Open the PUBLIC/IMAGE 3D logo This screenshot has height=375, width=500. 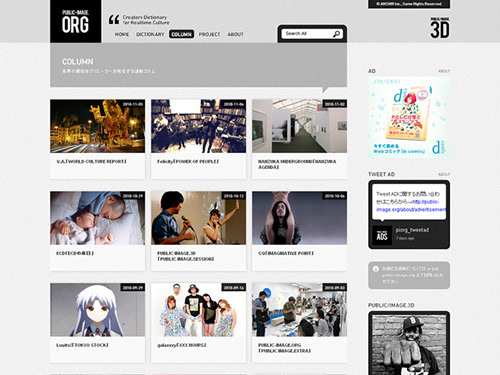coord(440,28)
